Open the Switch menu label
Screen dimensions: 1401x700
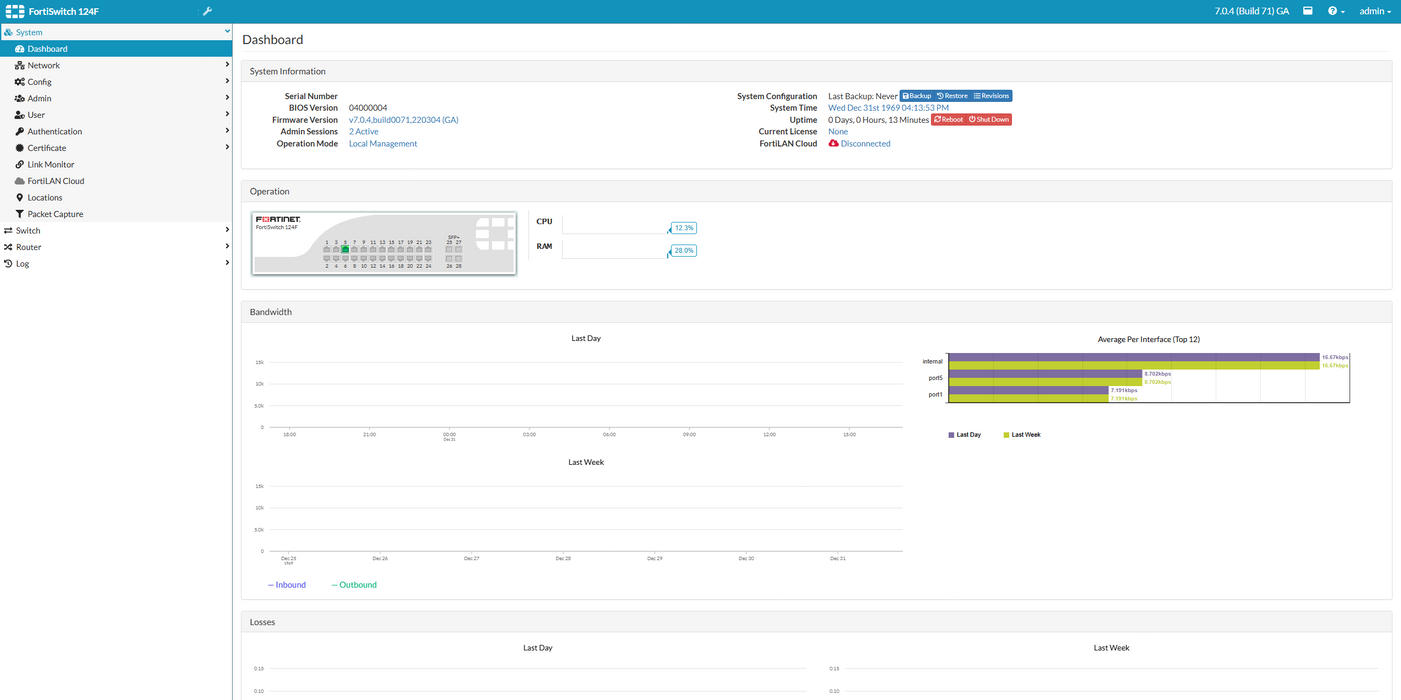click(x=28, y=230)
